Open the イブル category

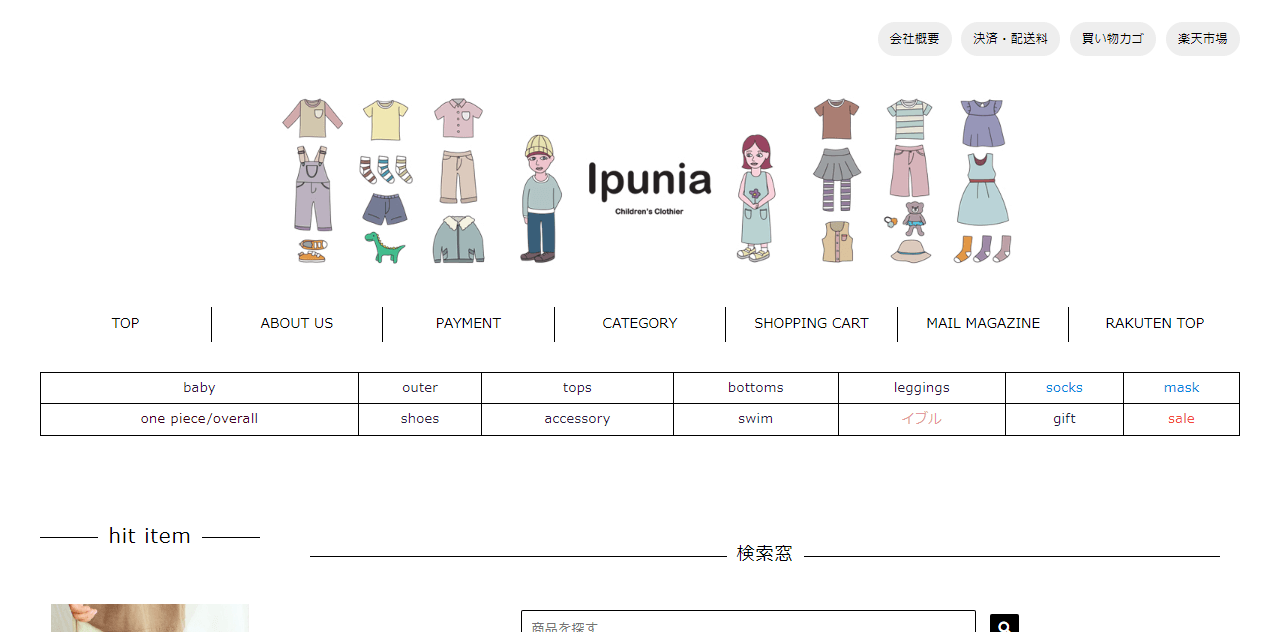tap(921, 418)
